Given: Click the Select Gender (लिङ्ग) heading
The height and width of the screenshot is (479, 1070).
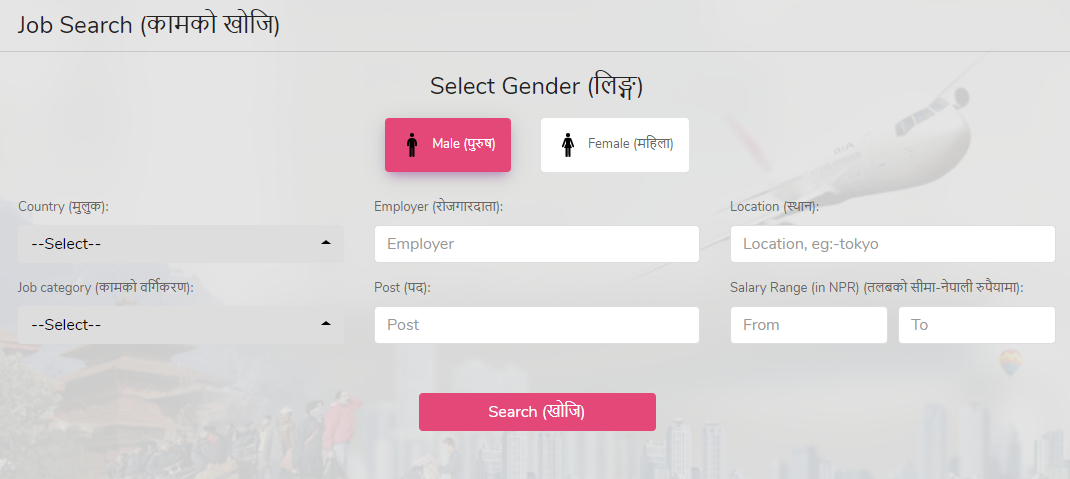Looking at the screenshot, I should (536, 86).
